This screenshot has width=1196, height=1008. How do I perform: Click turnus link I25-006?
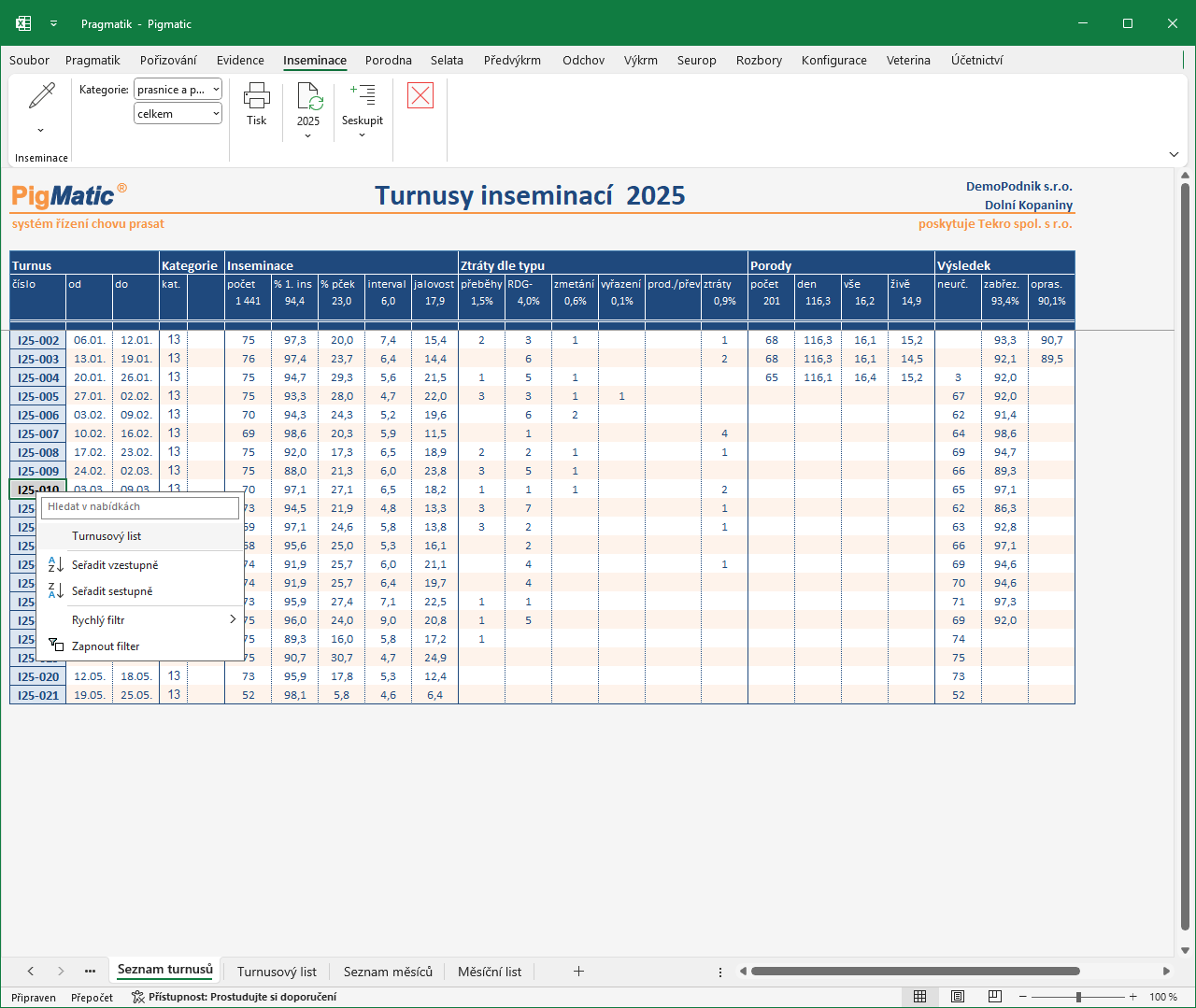coord(38,415)
